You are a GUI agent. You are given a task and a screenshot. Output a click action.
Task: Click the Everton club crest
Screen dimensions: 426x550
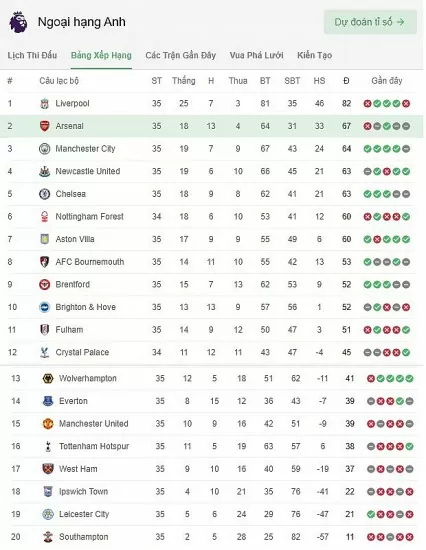click(x=48, y=401)
